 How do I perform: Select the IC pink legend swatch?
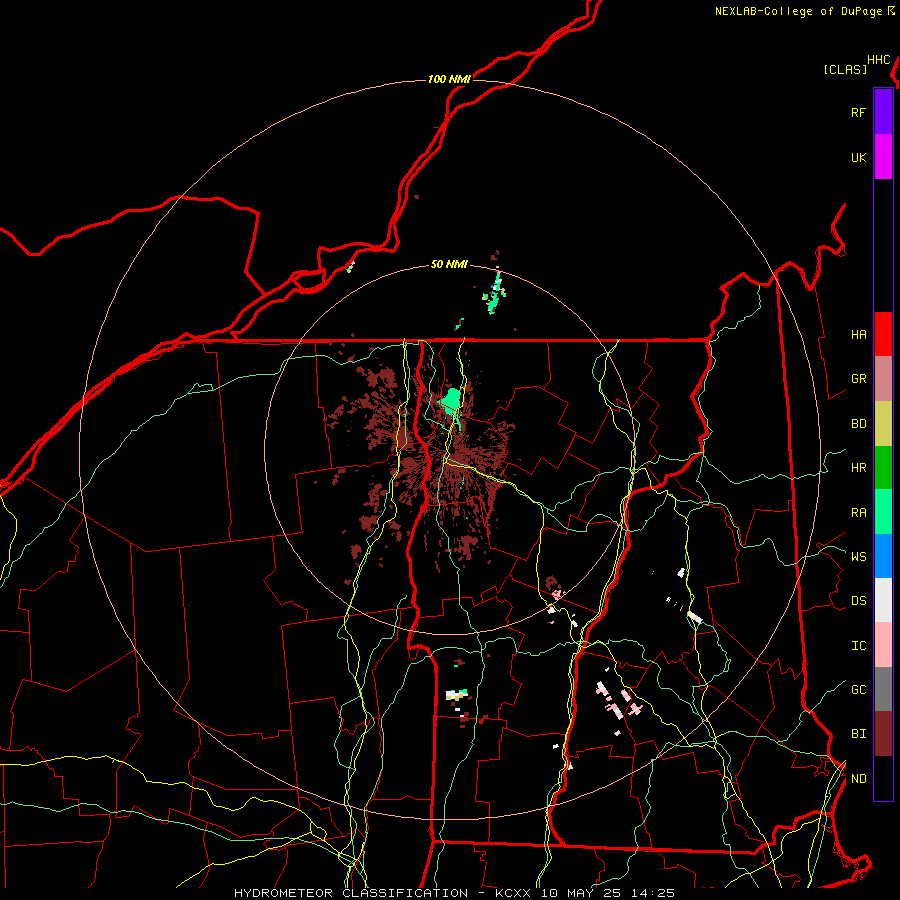883,645
